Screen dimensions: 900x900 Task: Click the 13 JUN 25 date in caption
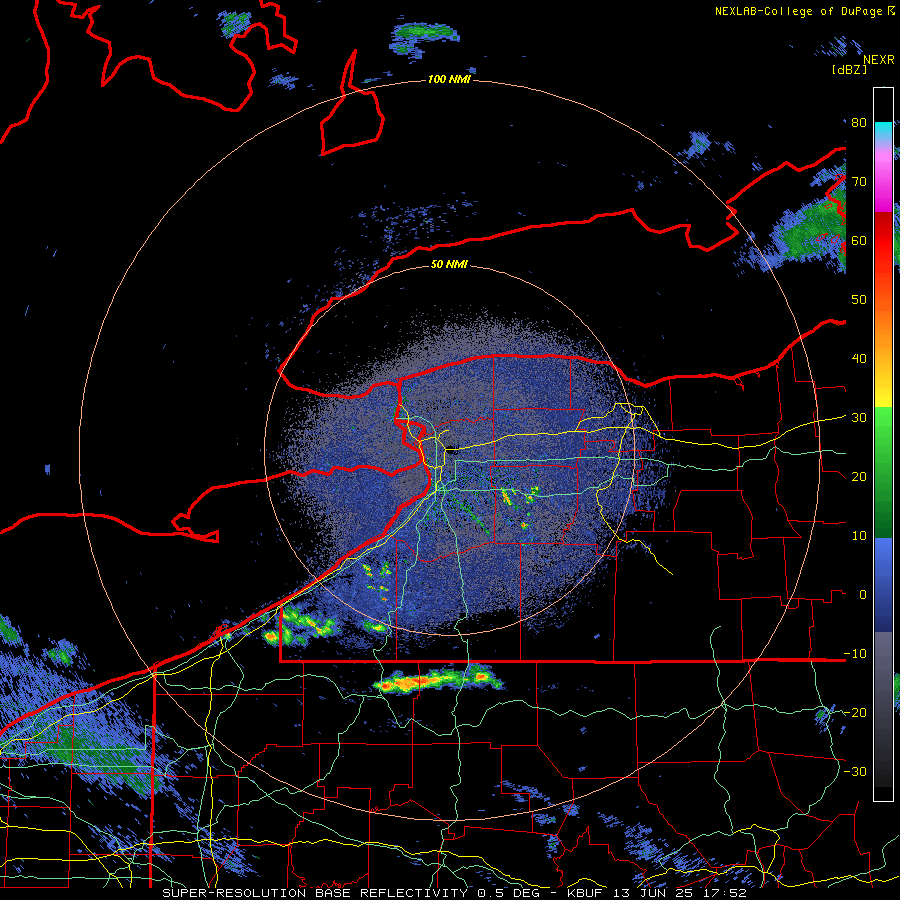coord(653,893)
